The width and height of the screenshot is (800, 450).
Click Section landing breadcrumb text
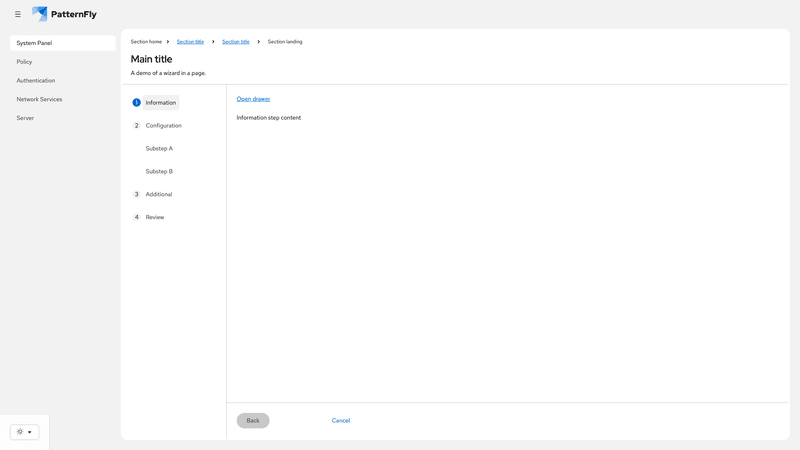(x=285, y=42)
